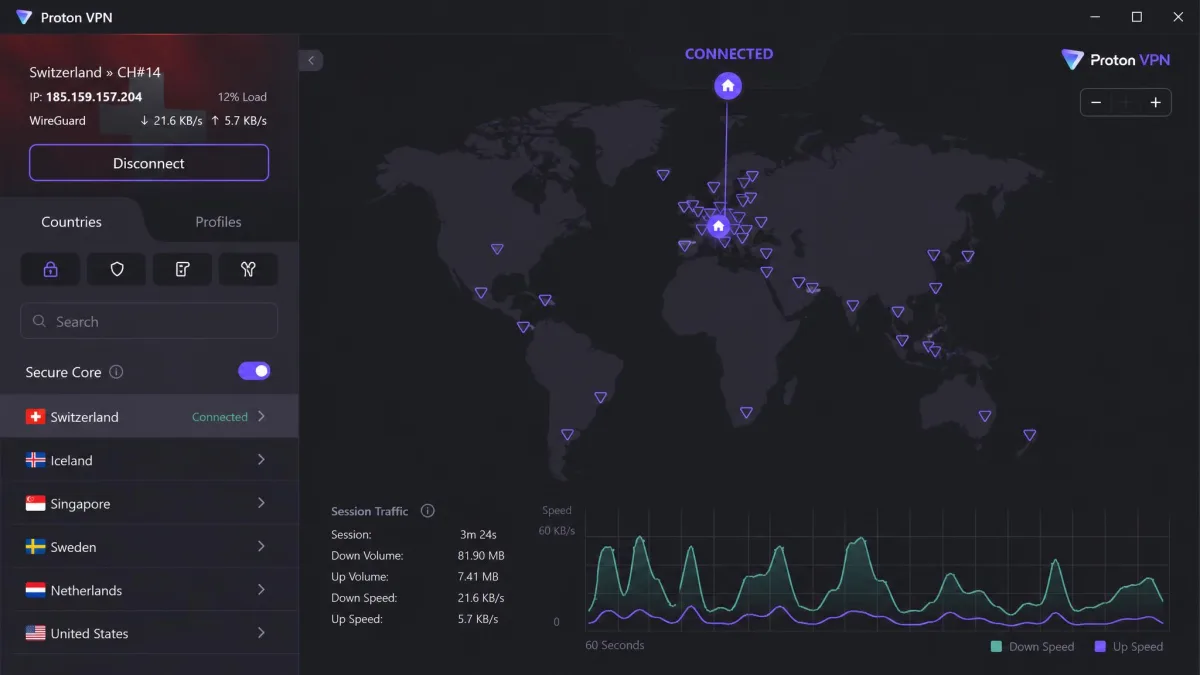
Task: Select the Iceland country row
Action: [149, 460]
